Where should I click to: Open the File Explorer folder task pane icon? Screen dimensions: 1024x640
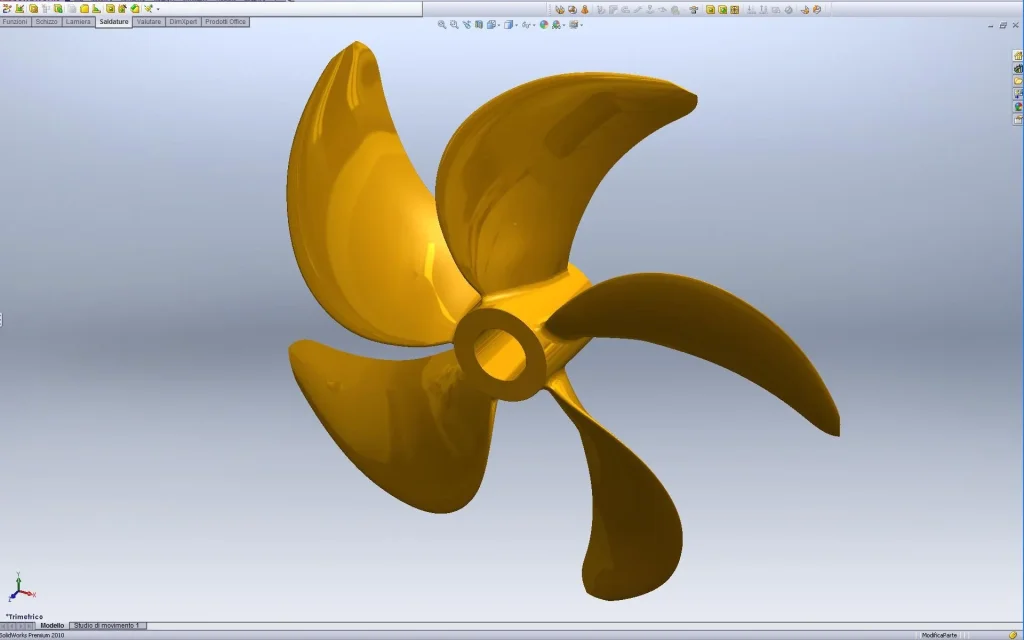point(1018,81)
